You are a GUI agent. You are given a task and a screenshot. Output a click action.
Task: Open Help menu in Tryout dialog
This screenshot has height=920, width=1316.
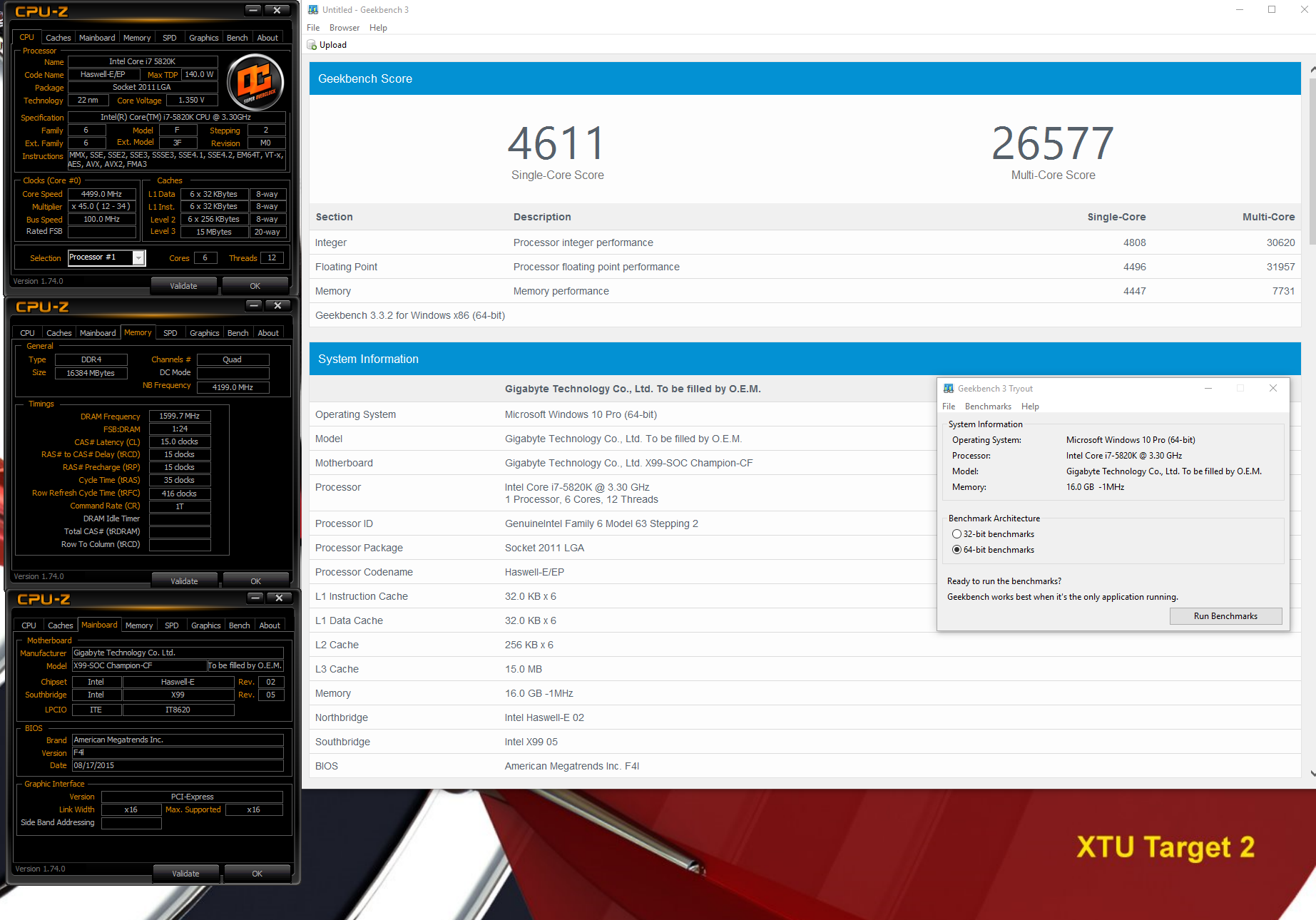click(1030, 407)
